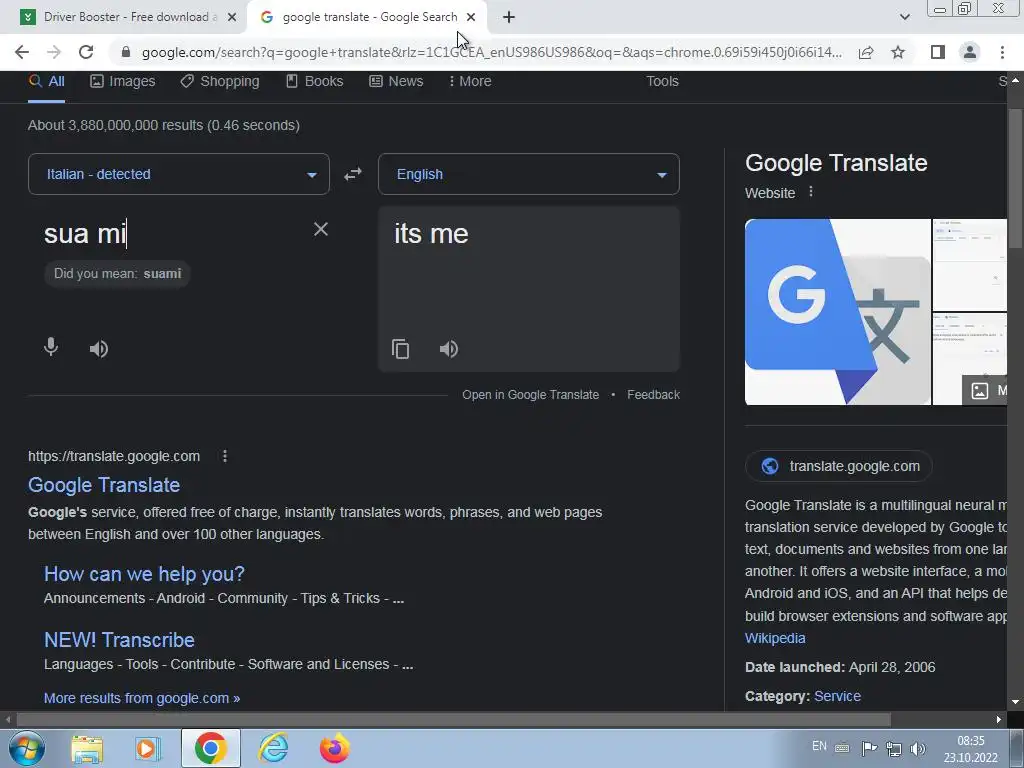Launch media player taskbar icon
1024x768 pixels.
click(148, 748)
